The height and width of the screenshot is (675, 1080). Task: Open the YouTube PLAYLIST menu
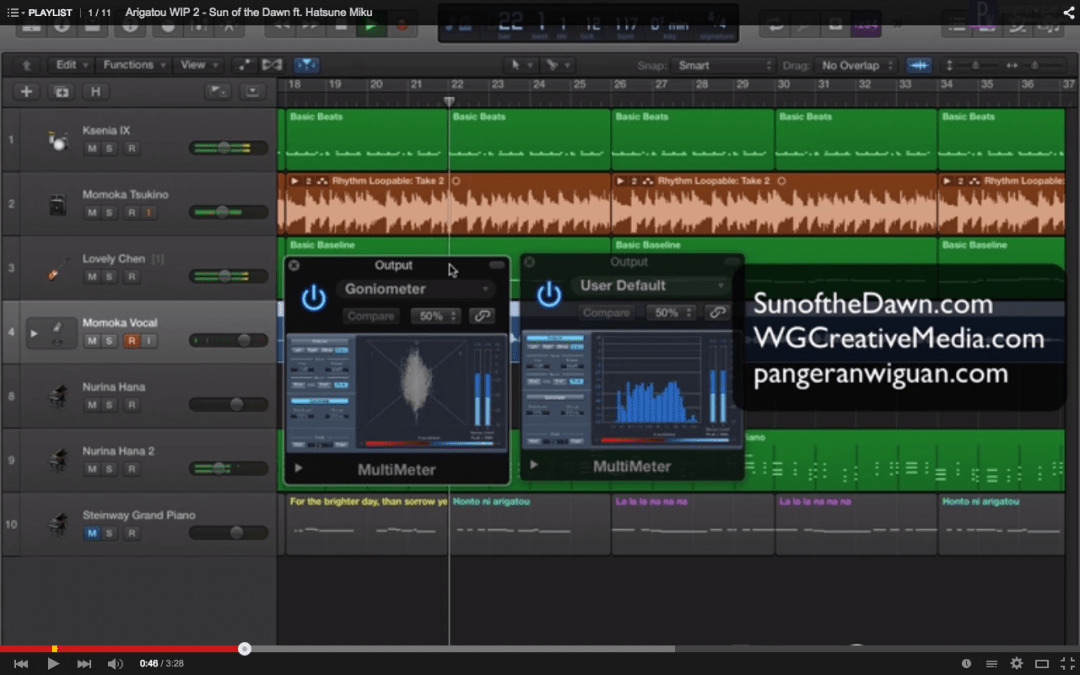point(39,12)
